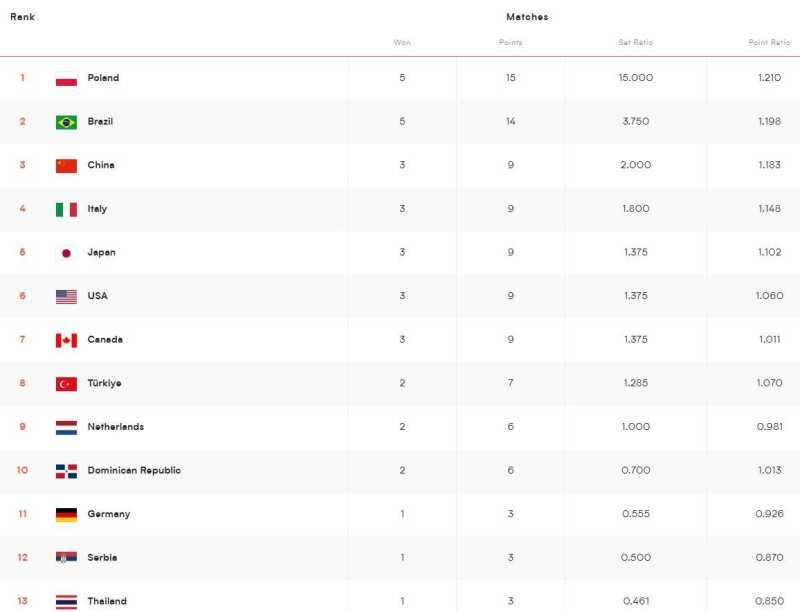Click the Germany flag icon

point(66,515)
